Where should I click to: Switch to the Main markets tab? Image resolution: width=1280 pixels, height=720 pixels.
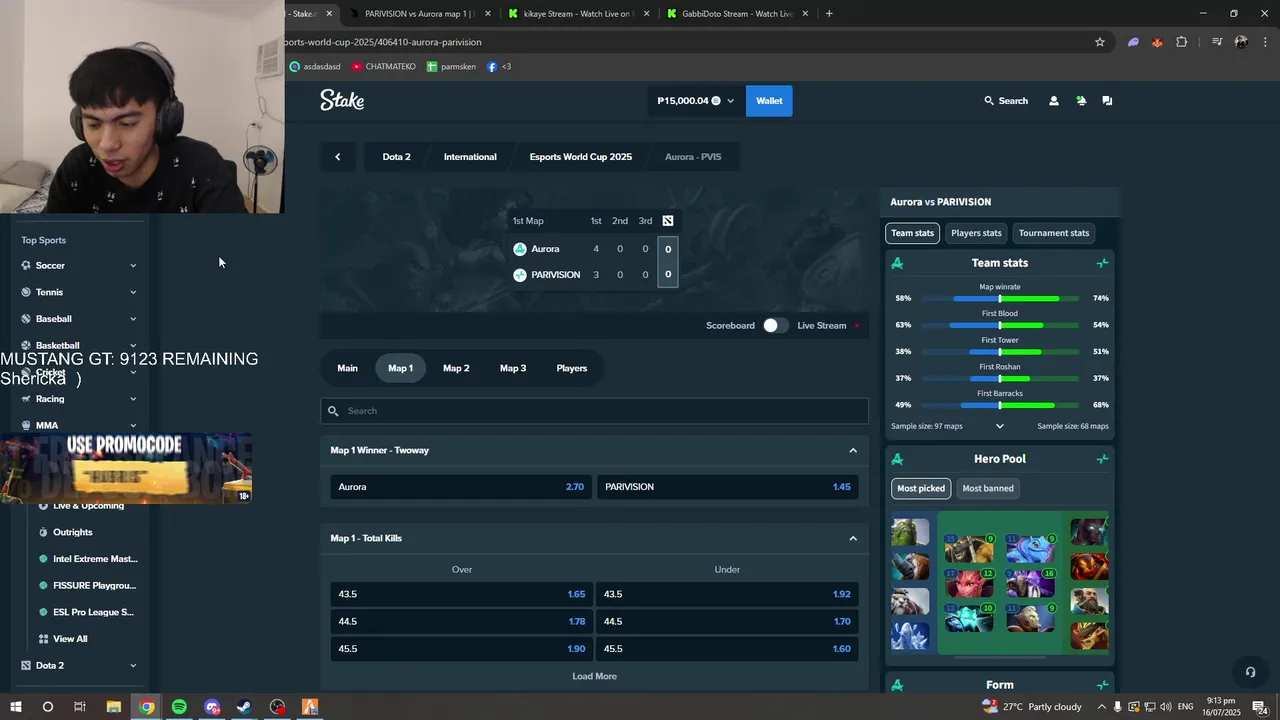pyautogui.click(x=347, y=368)
